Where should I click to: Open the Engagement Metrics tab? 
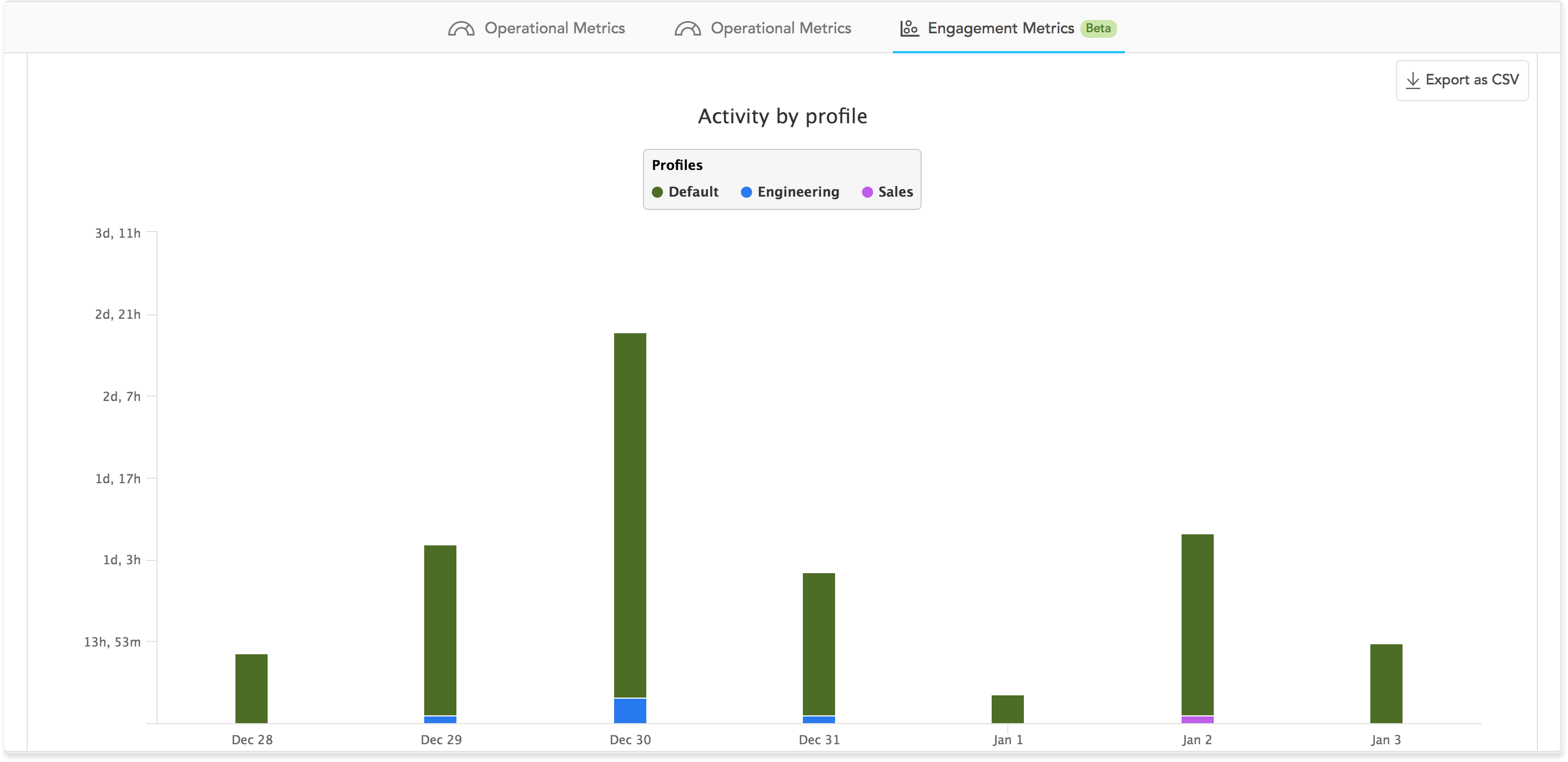tap(1008, 28)
